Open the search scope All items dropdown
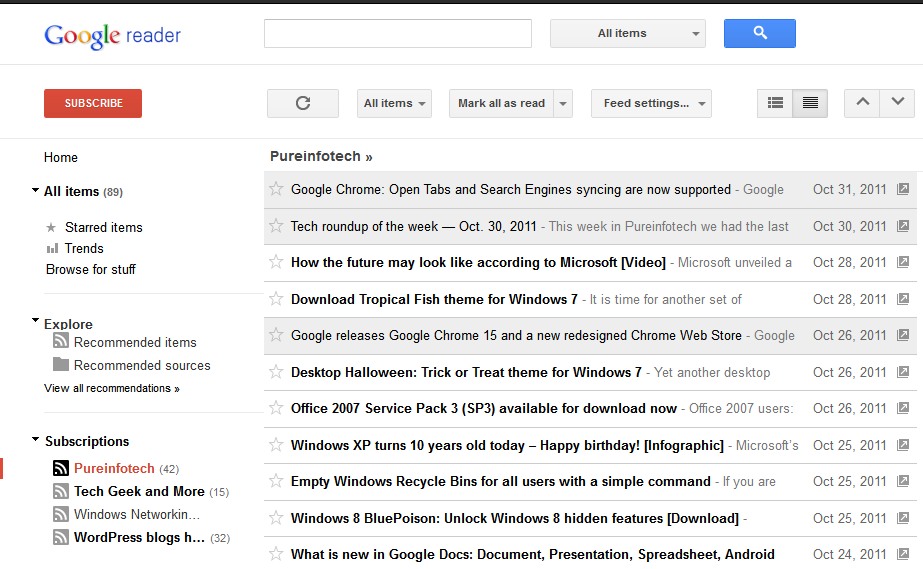This screenshot has width=923, height=569. coord(627,34)
